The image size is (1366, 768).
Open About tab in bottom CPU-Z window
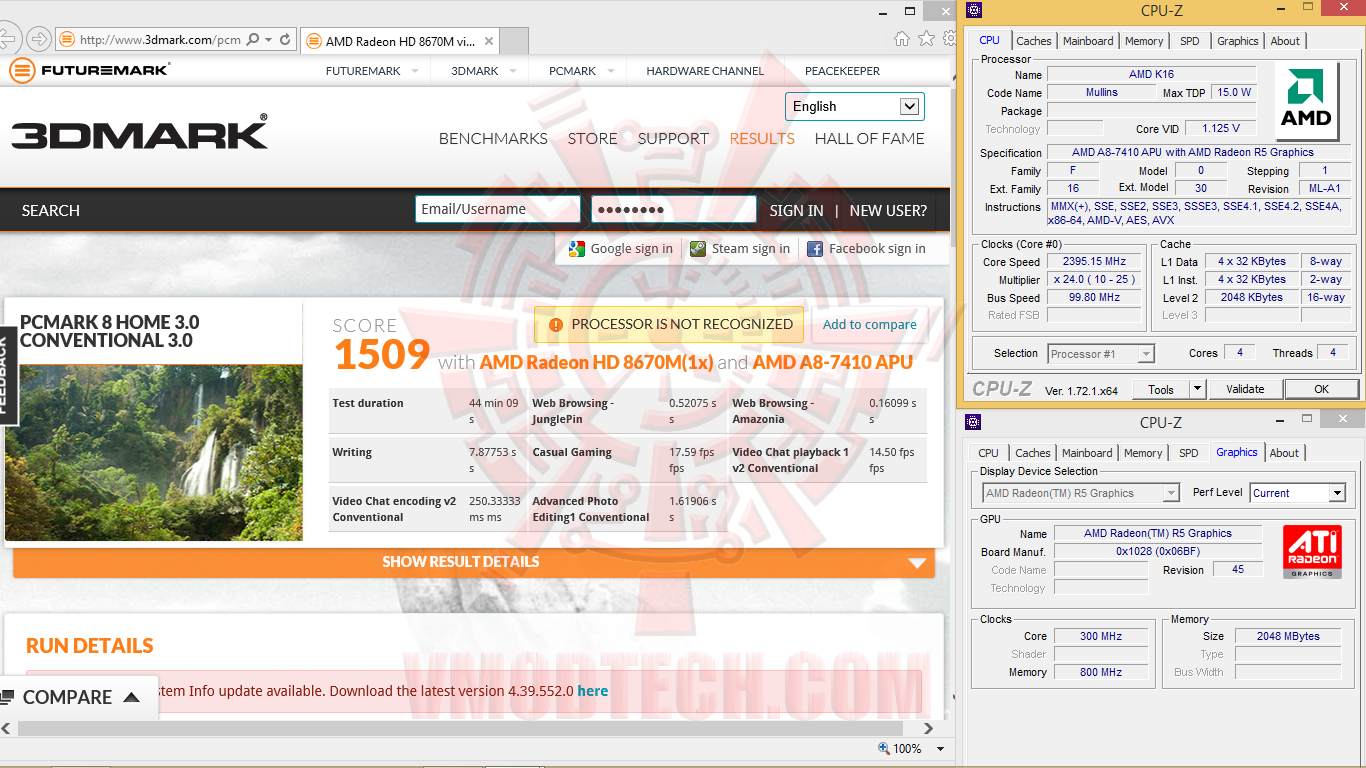1284,453
